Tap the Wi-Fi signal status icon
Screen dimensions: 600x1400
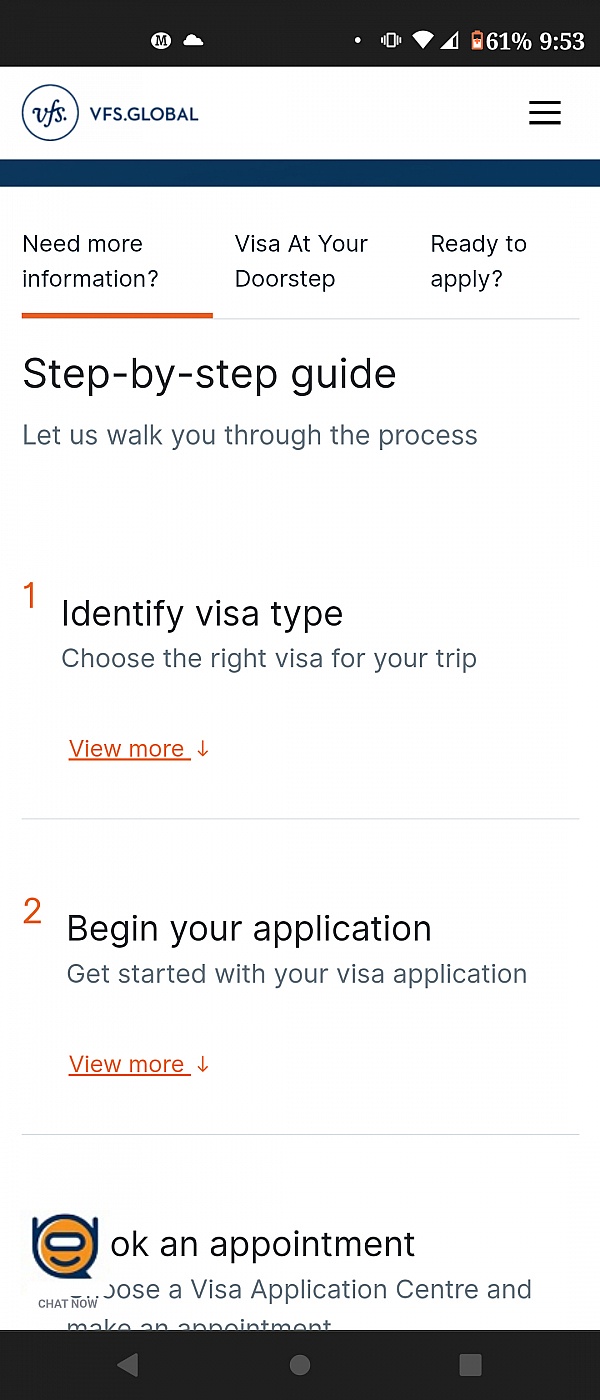(x=423, y=41)
